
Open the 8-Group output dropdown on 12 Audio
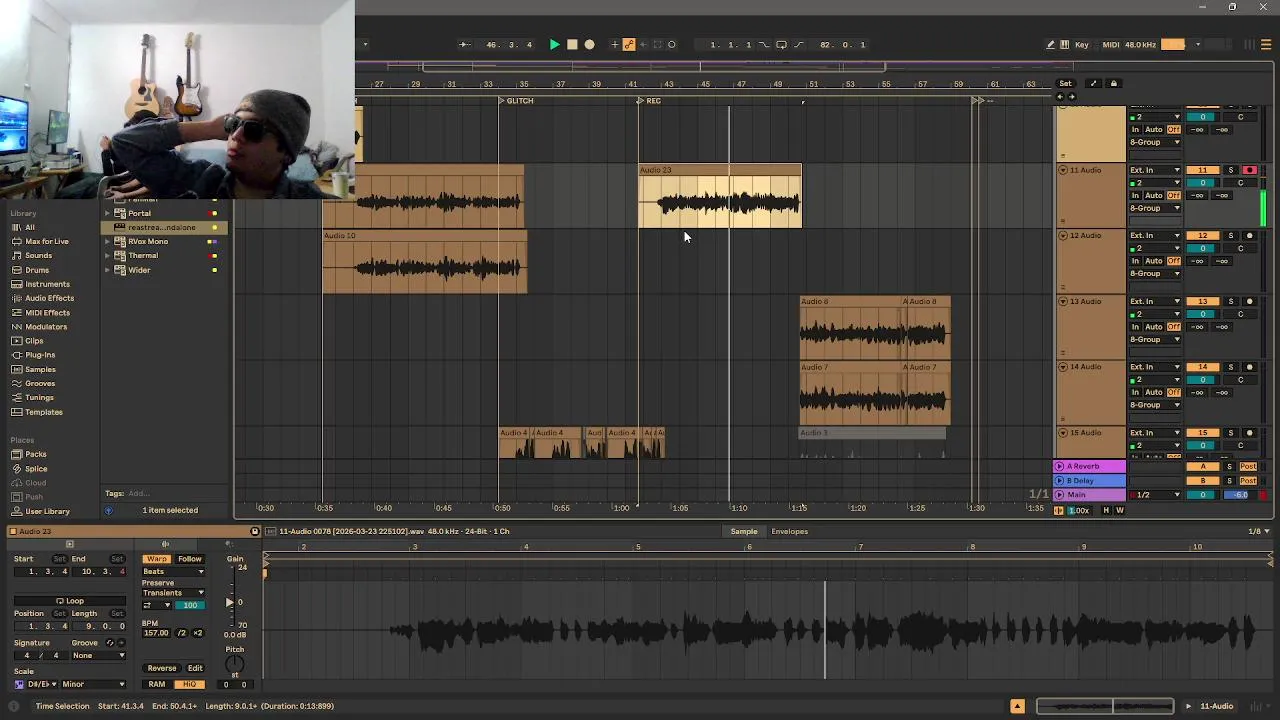coord(1155,274)
